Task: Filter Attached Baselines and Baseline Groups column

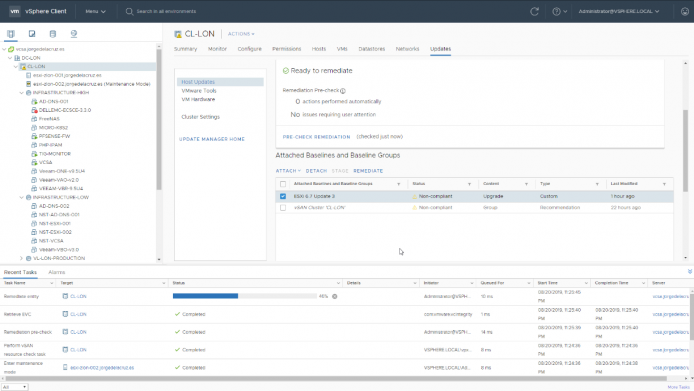Action: coord(398,184)
